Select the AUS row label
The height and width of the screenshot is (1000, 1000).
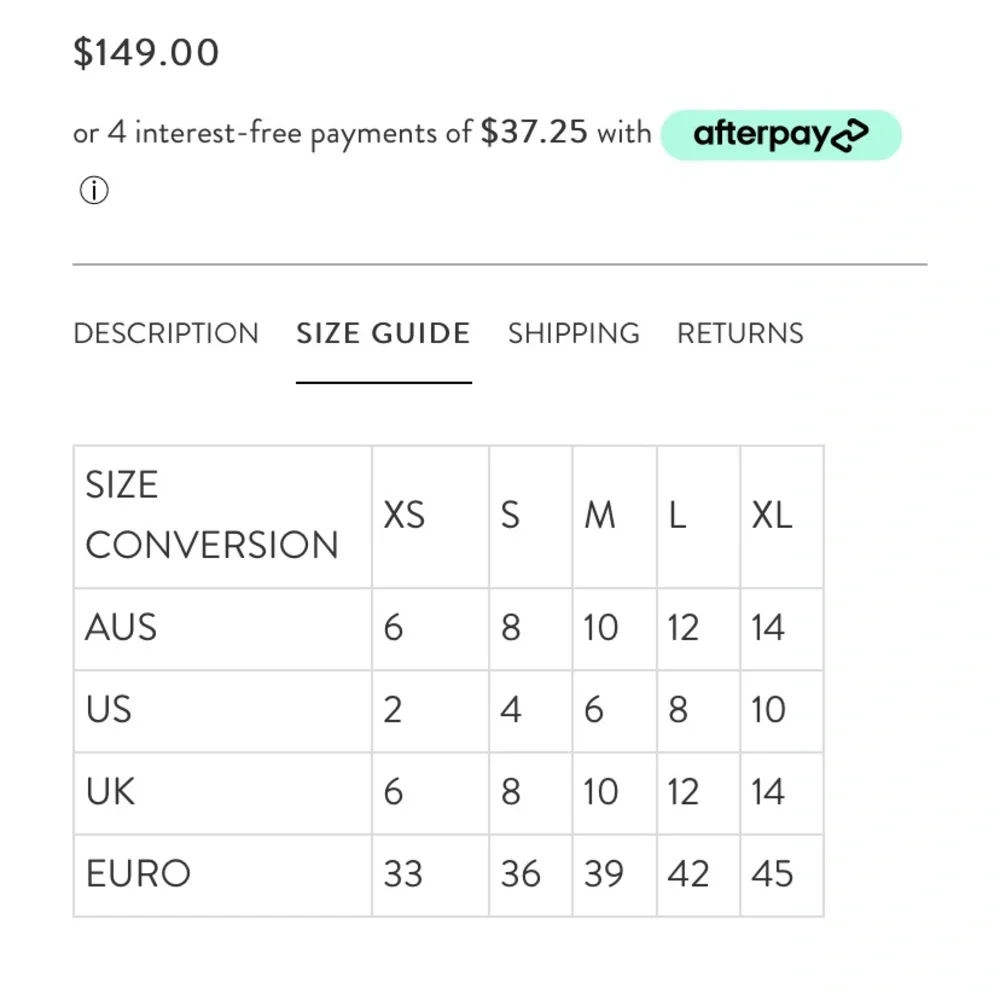[x=122, y=628]
